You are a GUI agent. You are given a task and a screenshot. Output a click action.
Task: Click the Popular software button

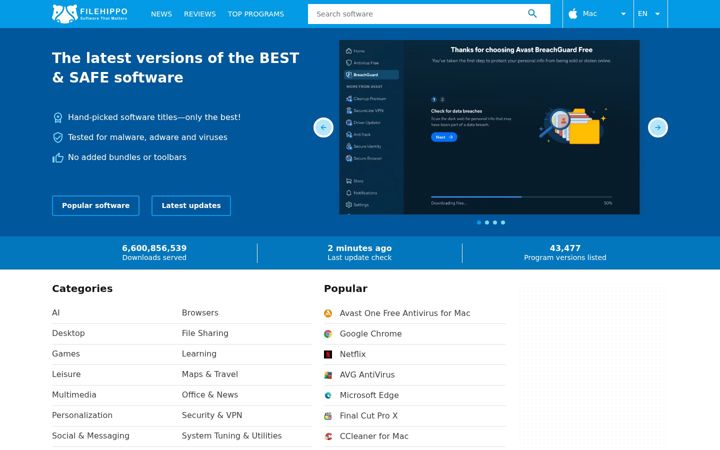pos(96,205)
